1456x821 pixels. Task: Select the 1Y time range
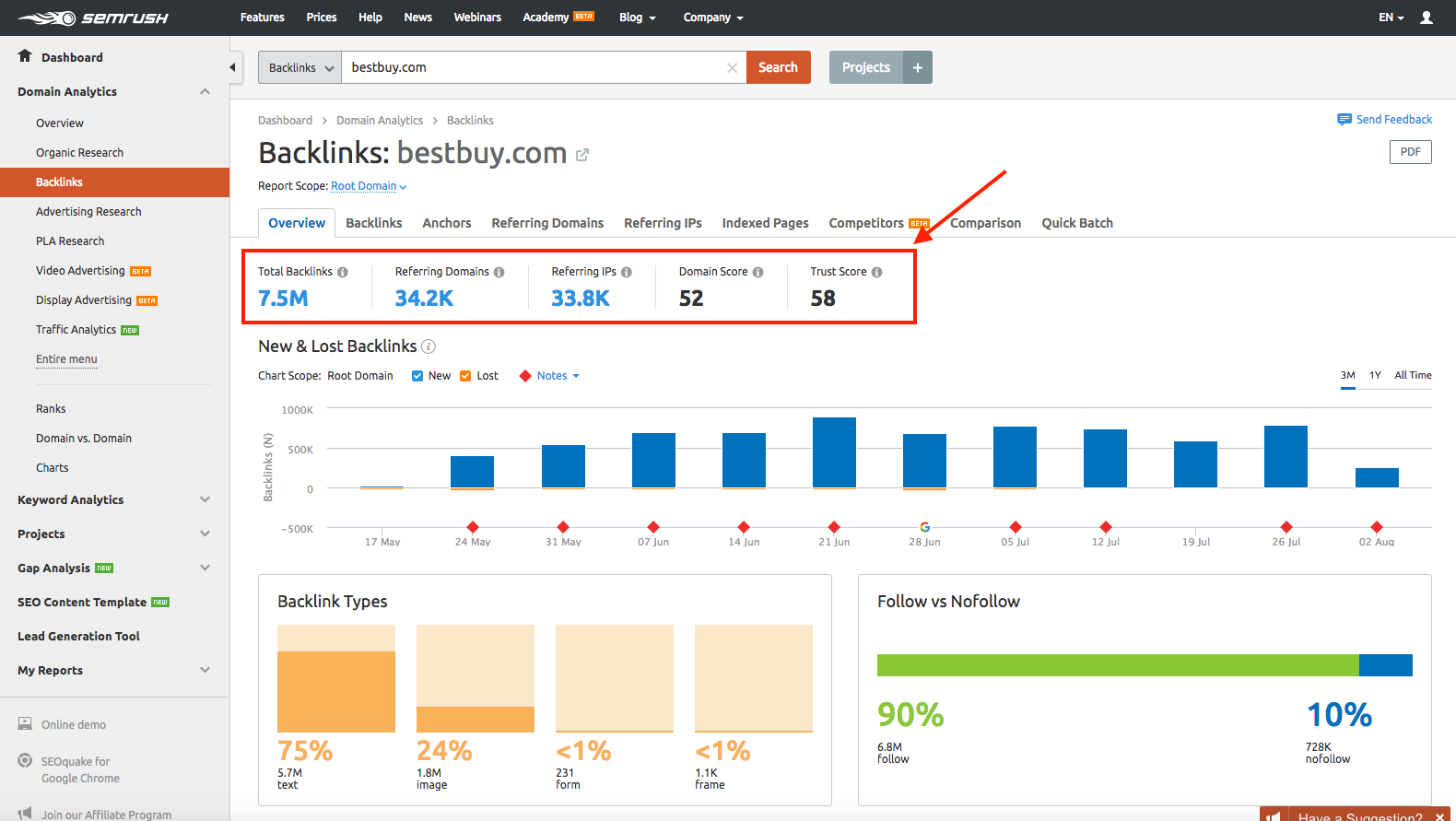pyautogui.click(x=1375, y=376)
